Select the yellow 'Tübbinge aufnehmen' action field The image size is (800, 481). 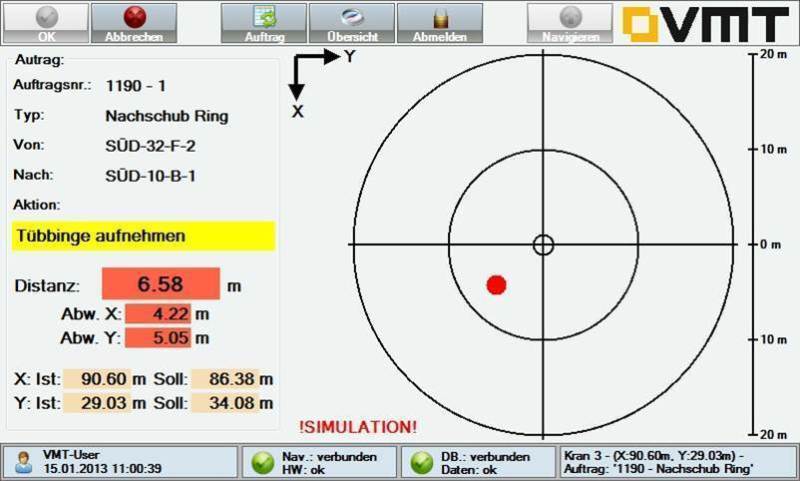click(x=144, y=236)
